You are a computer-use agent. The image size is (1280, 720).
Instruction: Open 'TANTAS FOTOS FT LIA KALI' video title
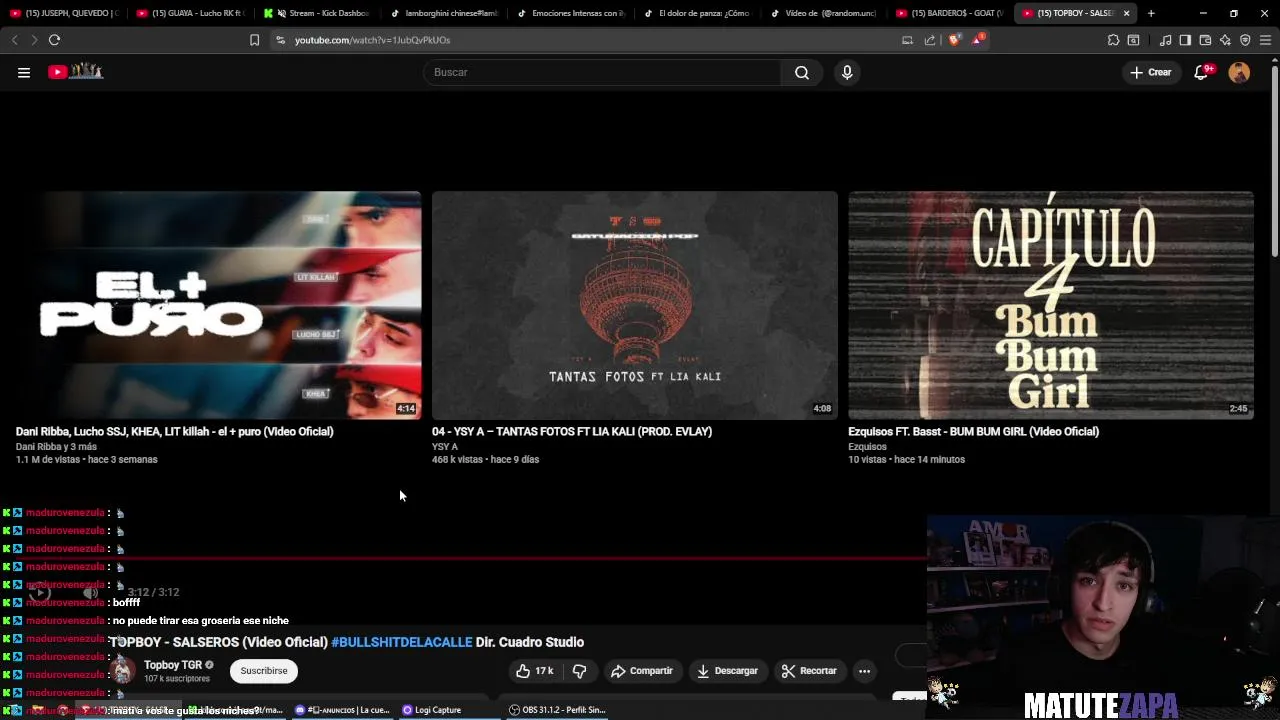[572, 432]
